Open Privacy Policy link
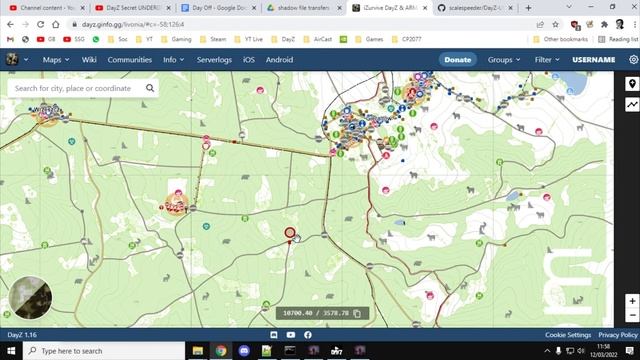The width and height of the screenshot is (640, 360). point(618,335)
